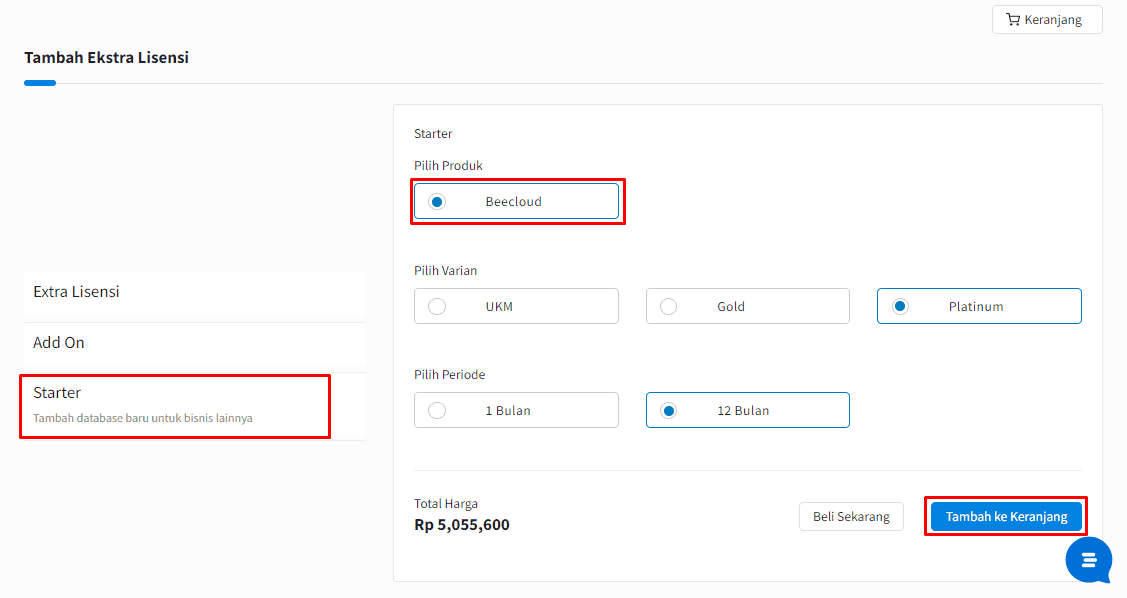Choose the UKM variant radio option
The height and width of the screenshot is (598, 1127).
coord(516,306)
